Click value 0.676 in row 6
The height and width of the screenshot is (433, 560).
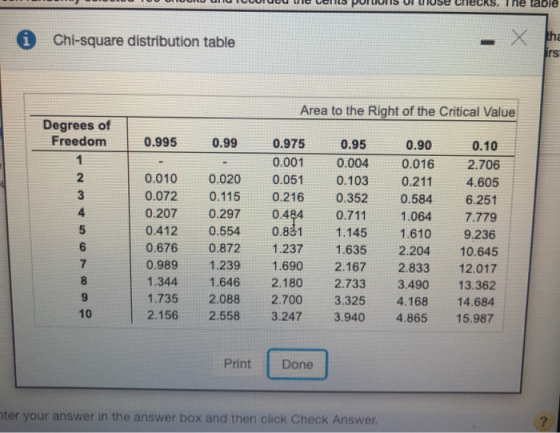pos(162,248)
